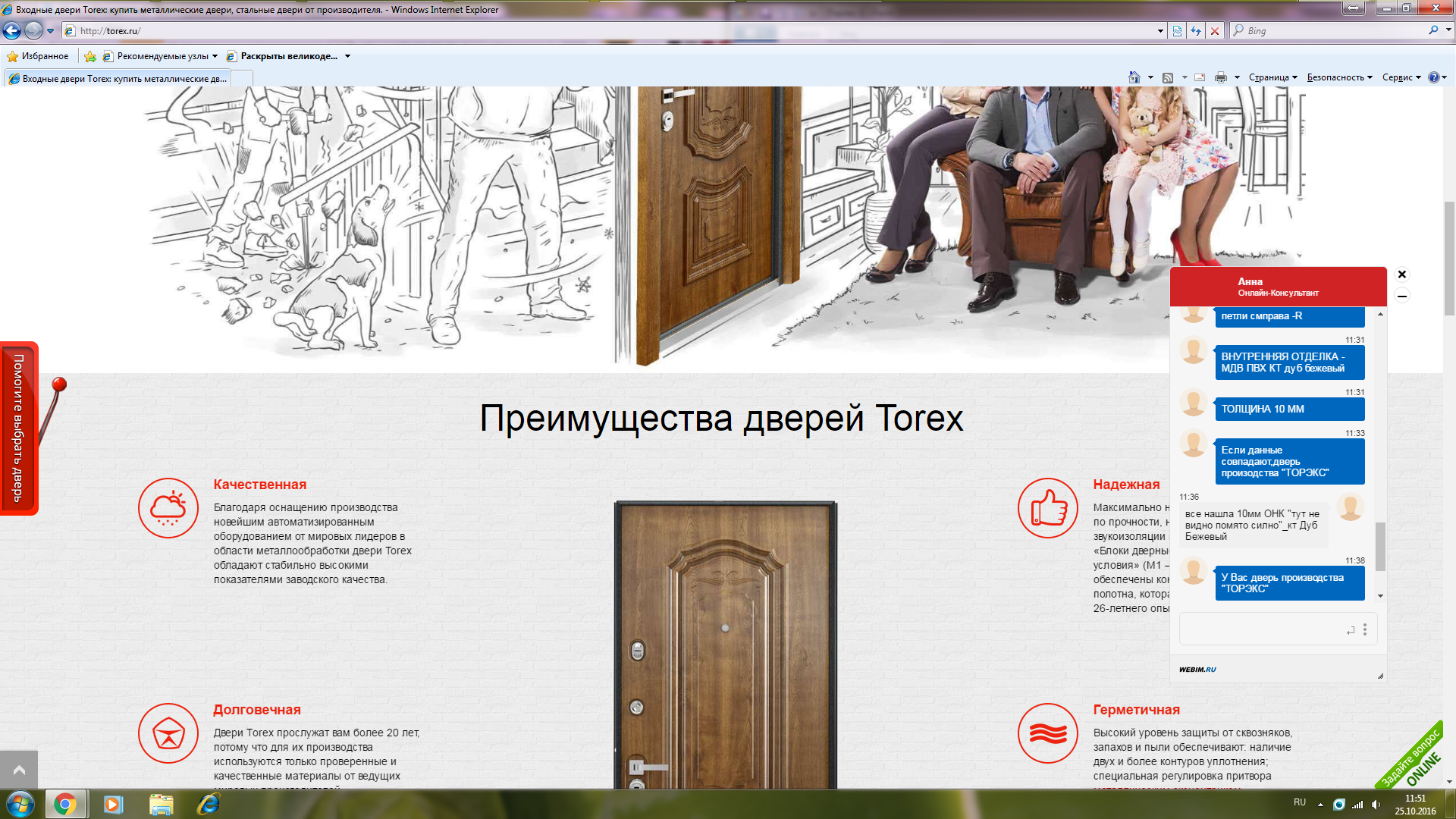Open the Windows Start menu

click(20, 804)
